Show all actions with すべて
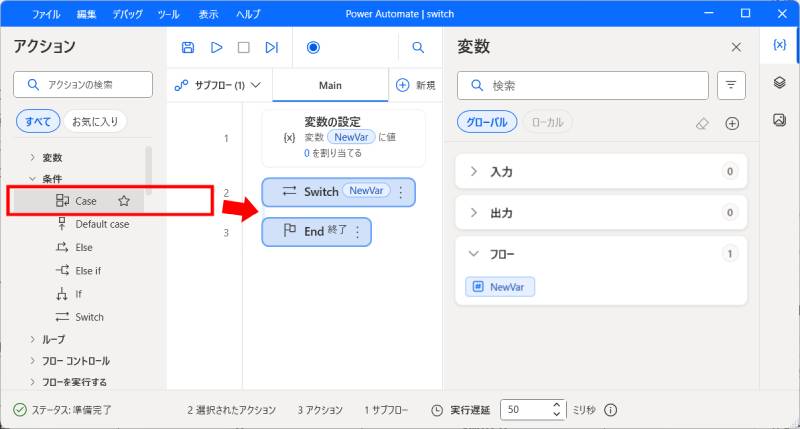Viewport: 800px width, 429px height. click(38, 121)
